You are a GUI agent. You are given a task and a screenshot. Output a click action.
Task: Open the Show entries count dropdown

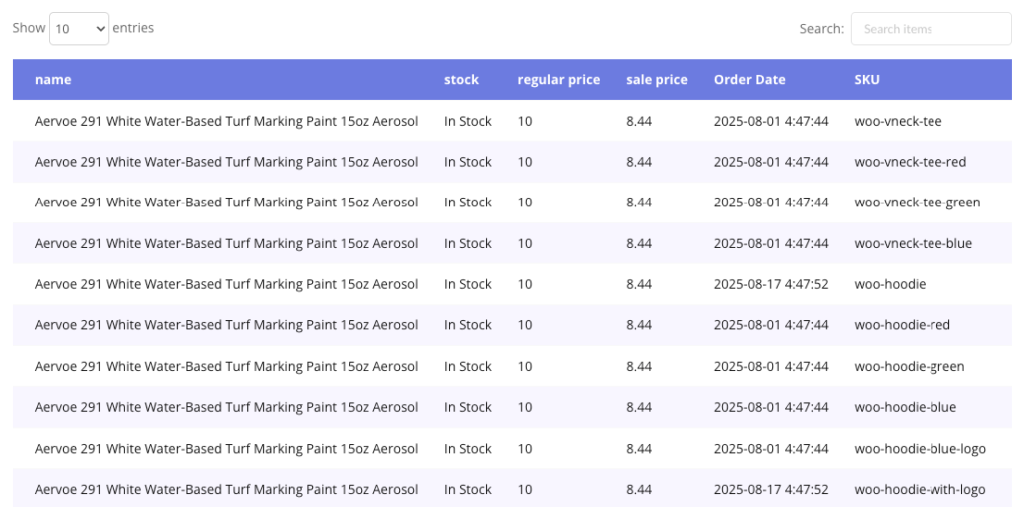[79, 29]
